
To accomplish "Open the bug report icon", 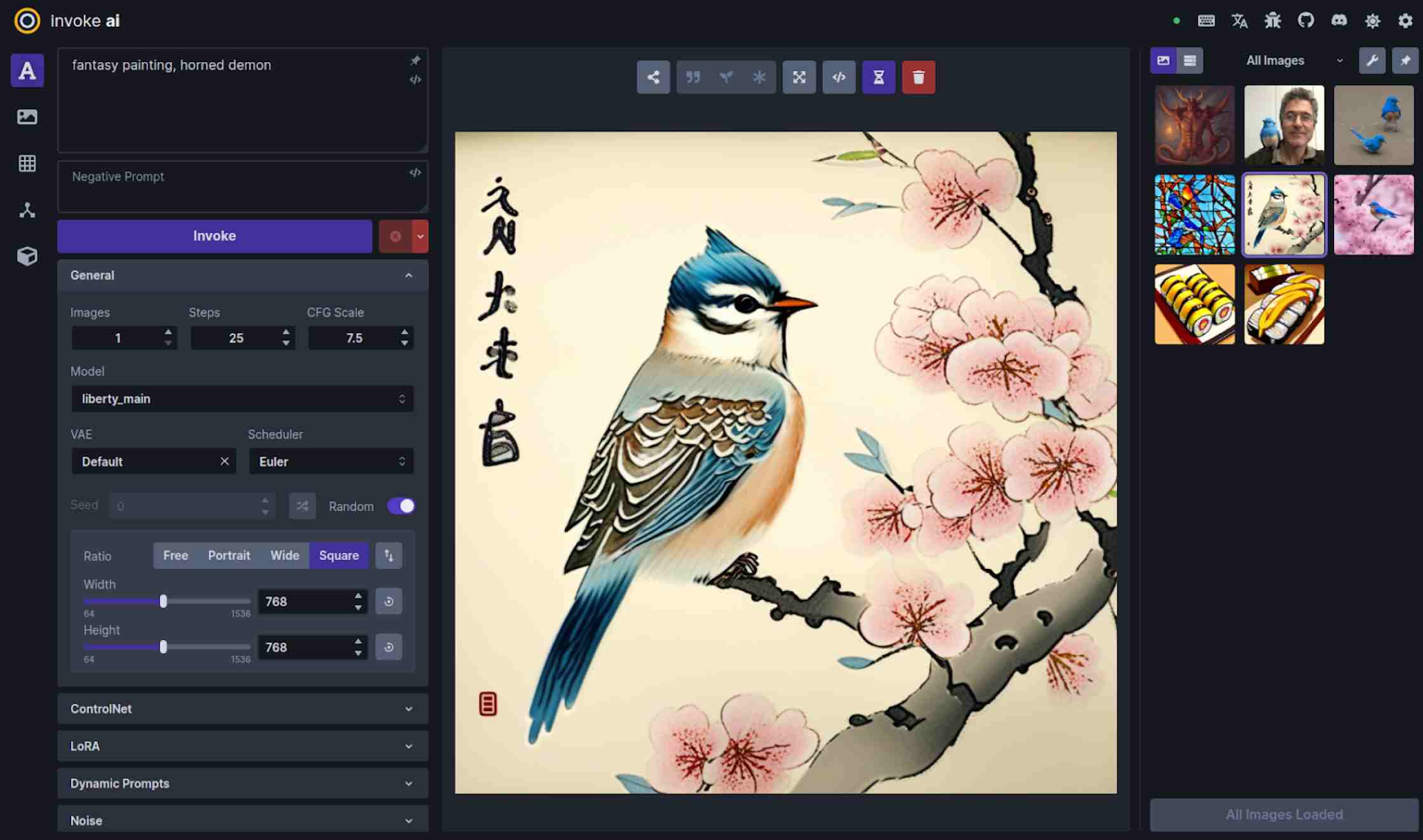I will pos(1272,20).
